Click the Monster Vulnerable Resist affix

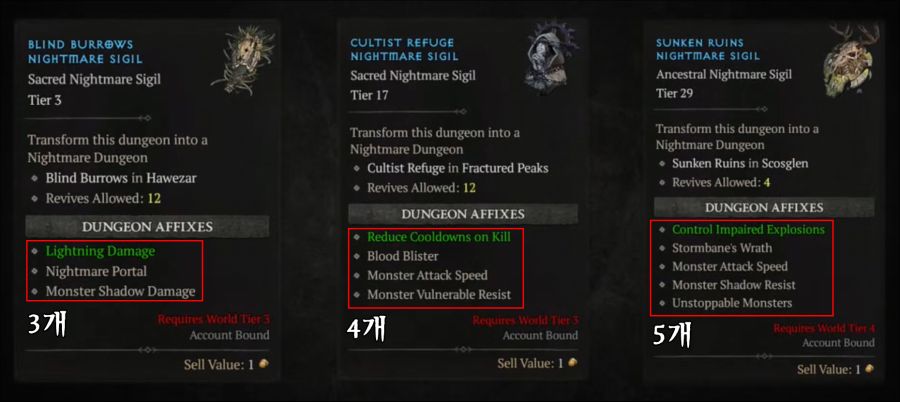[439, 295]
